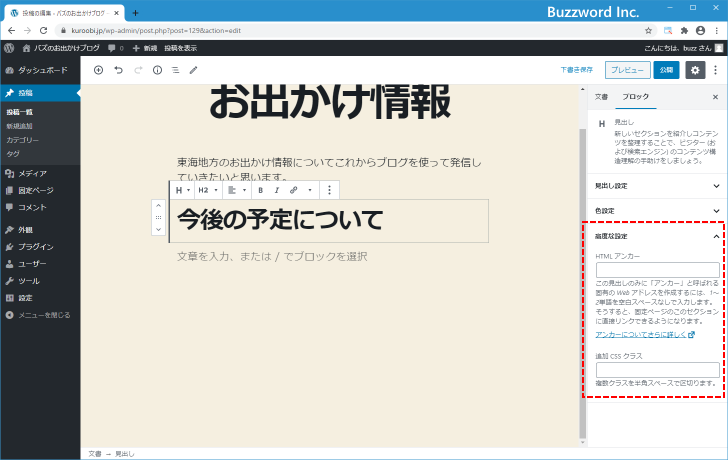The width and height of the screenshot is (728, 460).
Task: Open タグ submenu
Action: click(x=13, y=154)
